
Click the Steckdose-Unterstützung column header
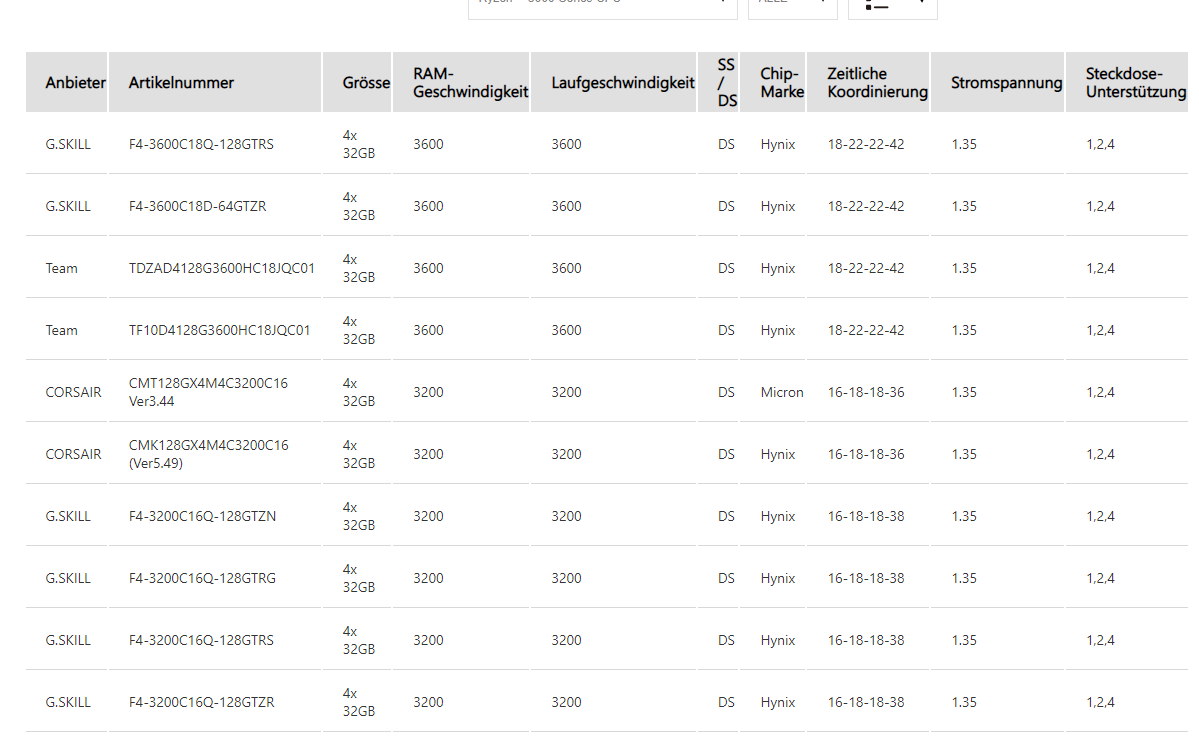click(x=1126, y=83)
